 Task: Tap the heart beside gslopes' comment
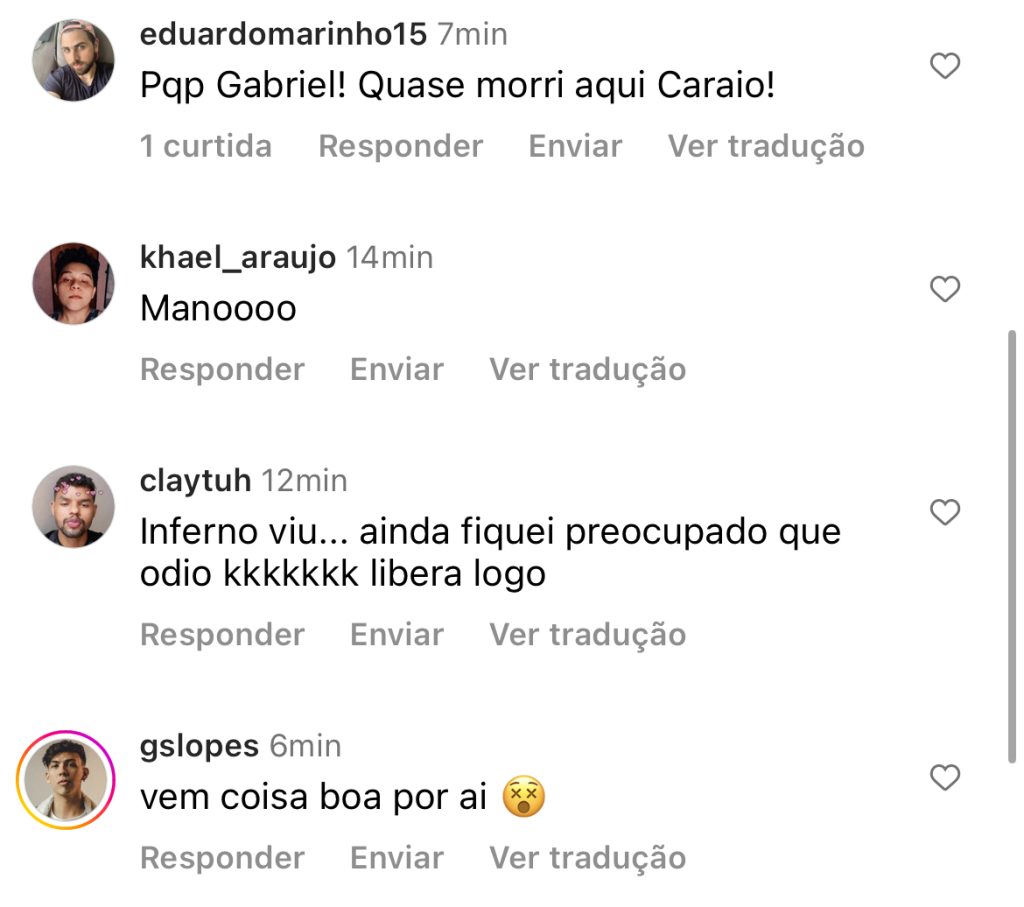coord(944,778)
